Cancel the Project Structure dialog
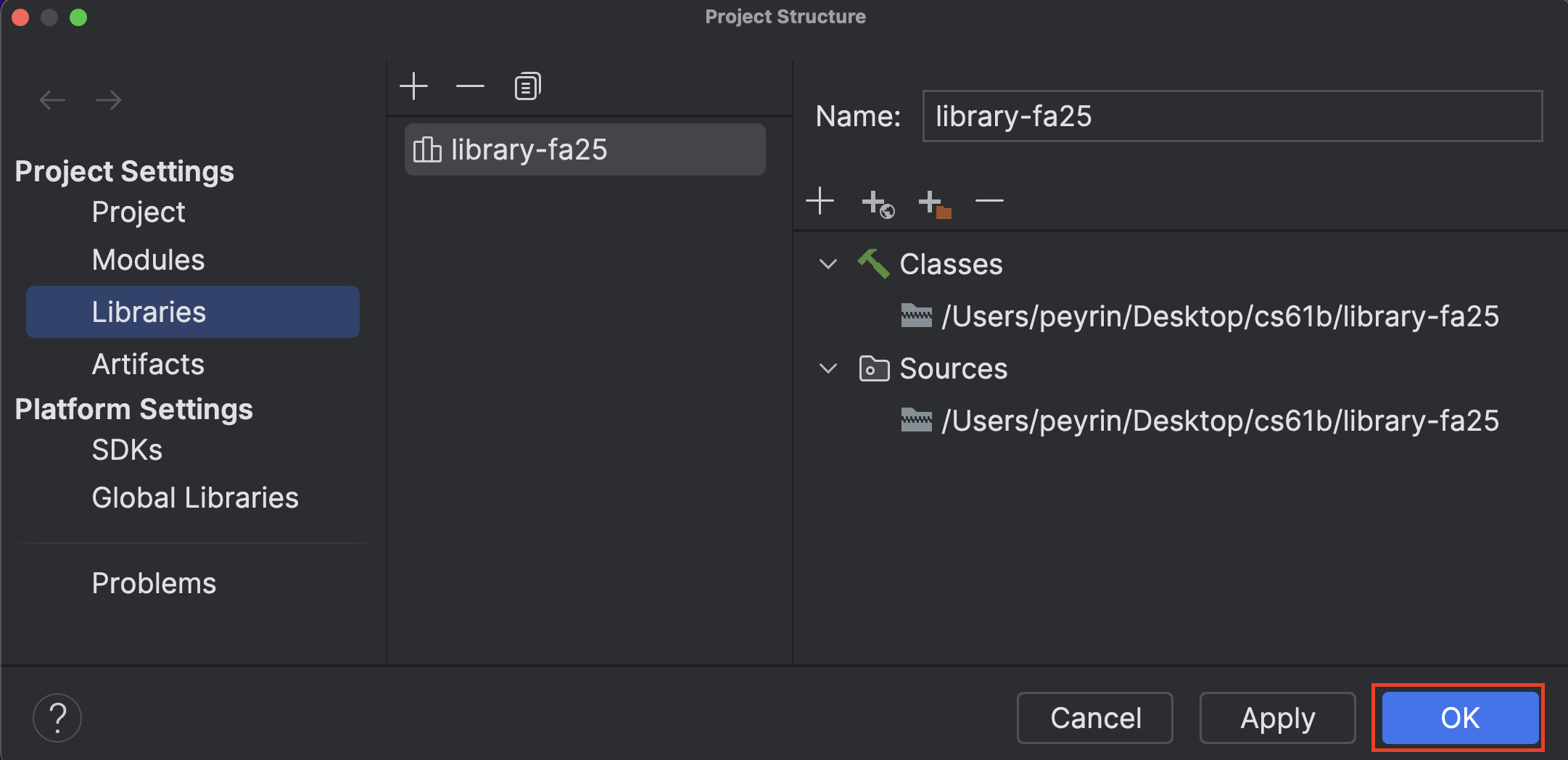 [x=1095, y=718]
